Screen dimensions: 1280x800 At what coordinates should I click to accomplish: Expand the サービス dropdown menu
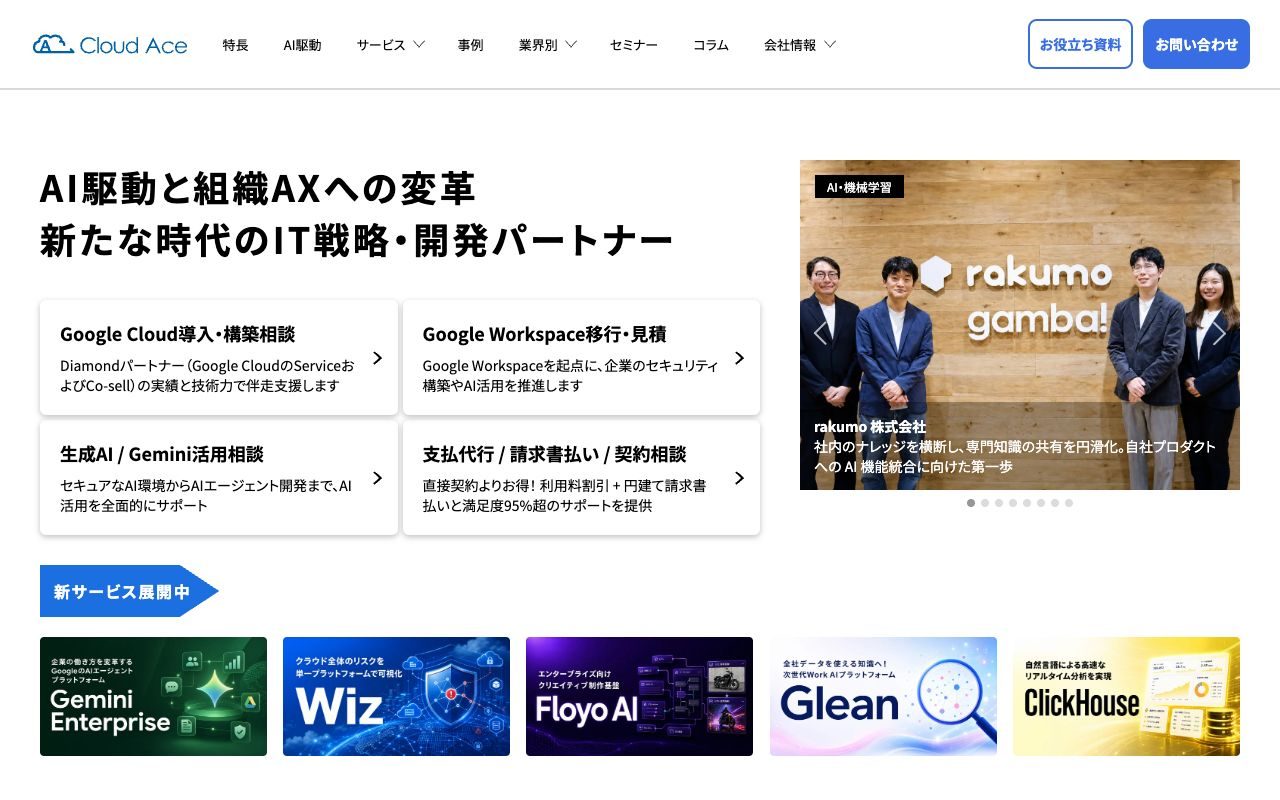point(391,45)
